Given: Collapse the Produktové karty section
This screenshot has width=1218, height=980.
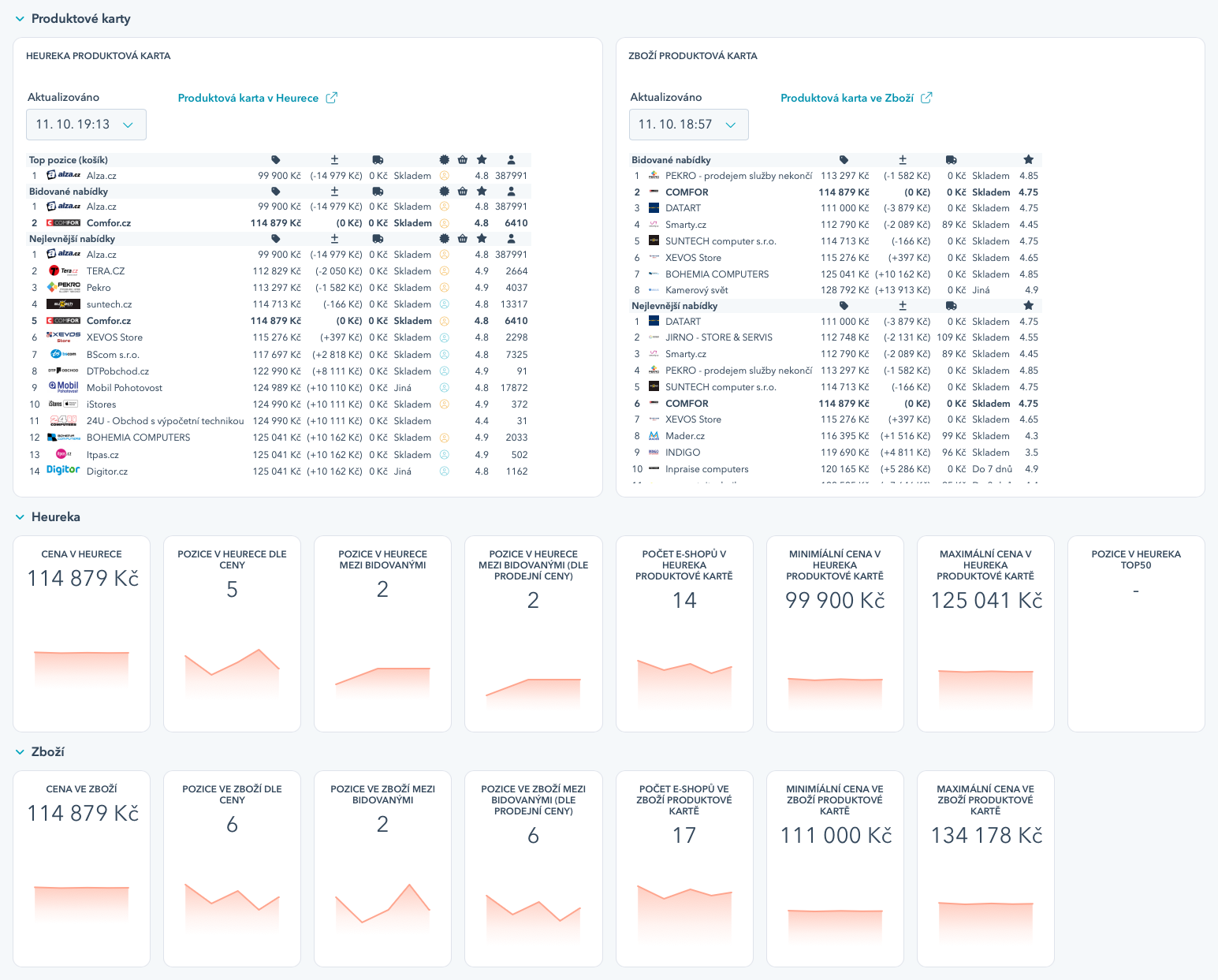Looking at the screenshot, I should pos(20,19).
